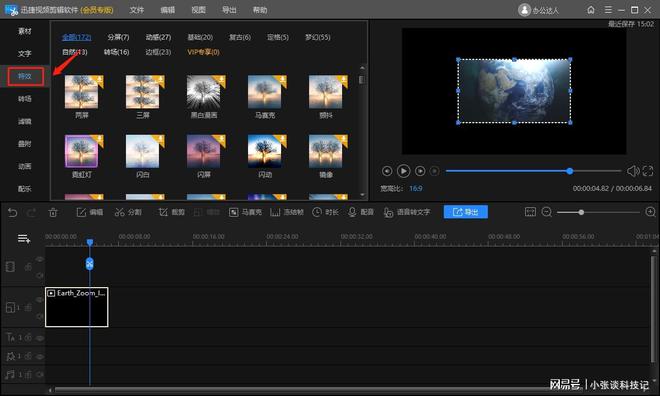Click the blue 导出 export button

466,212
